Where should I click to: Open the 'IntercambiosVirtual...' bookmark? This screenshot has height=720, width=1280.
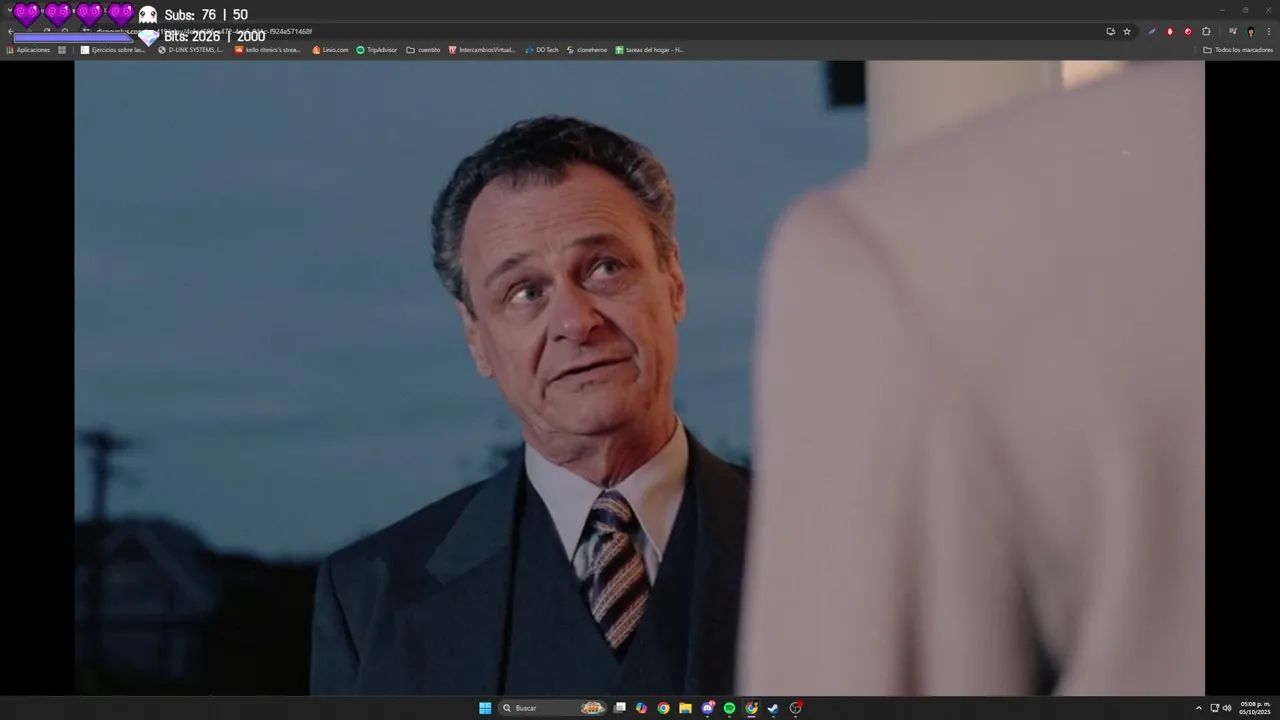(x=482, y=50)
